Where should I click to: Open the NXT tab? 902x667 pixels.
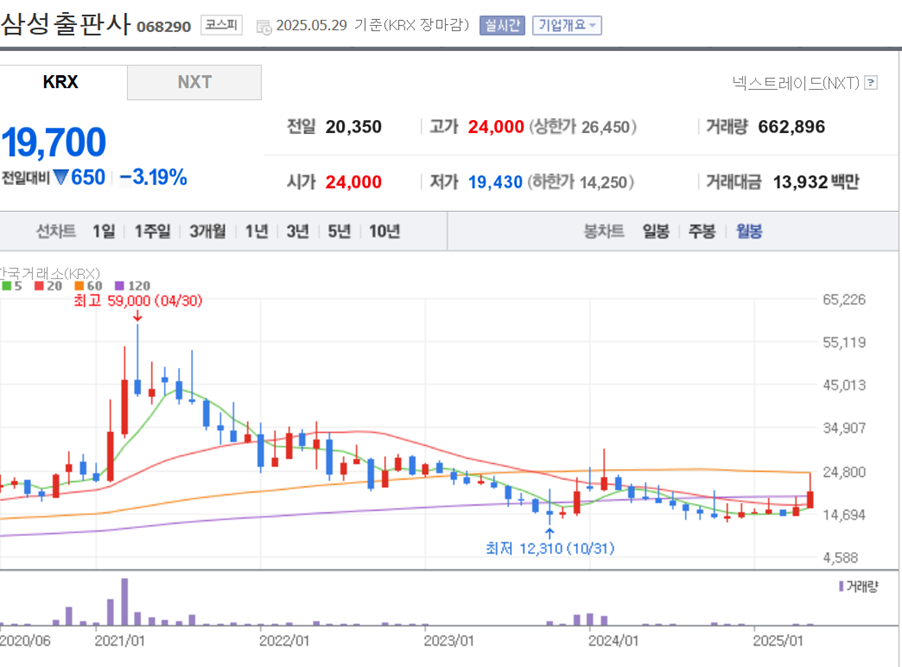194,82
